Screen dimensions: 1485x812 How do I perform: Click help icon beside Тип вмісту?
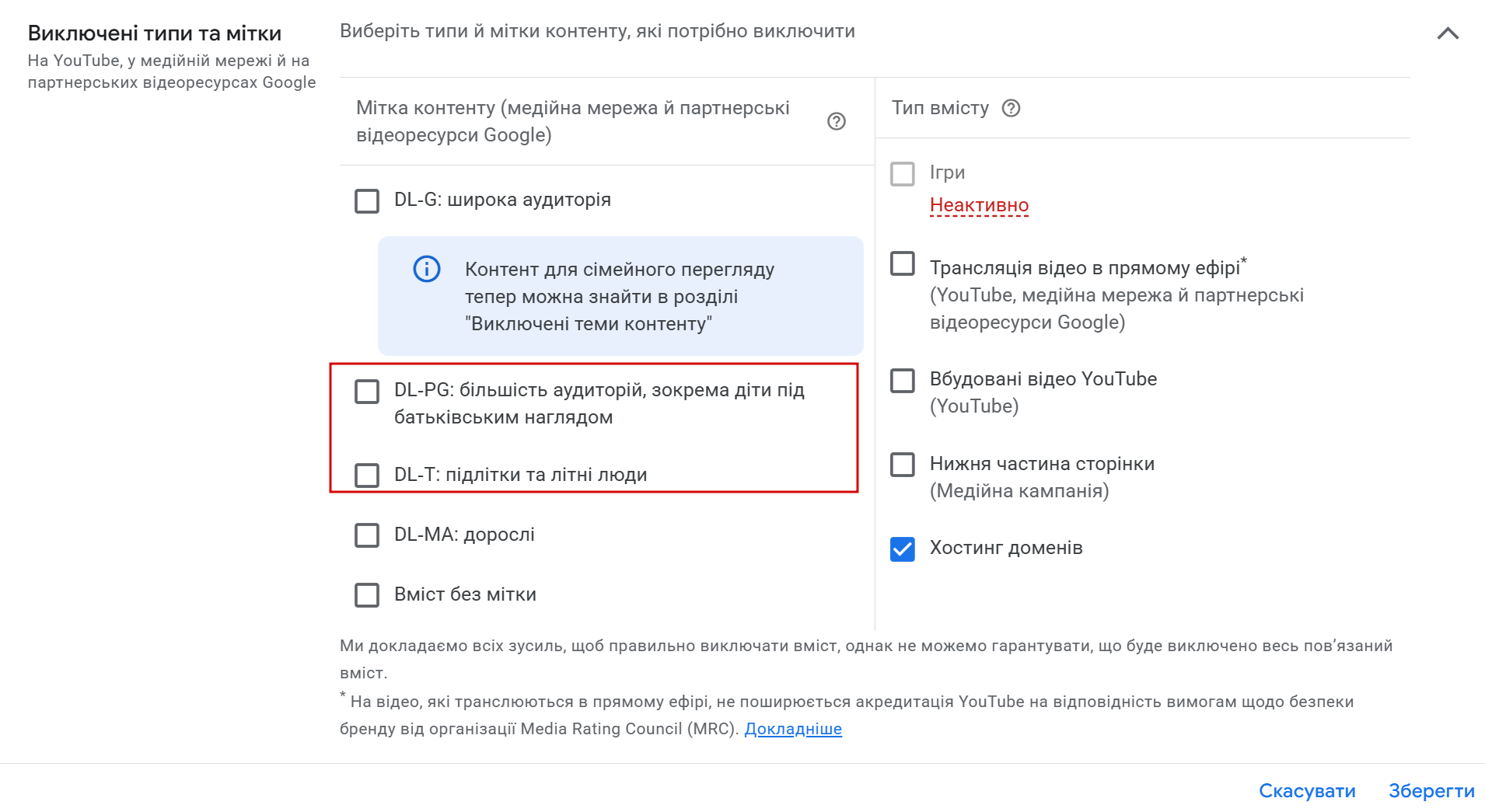1011,108
